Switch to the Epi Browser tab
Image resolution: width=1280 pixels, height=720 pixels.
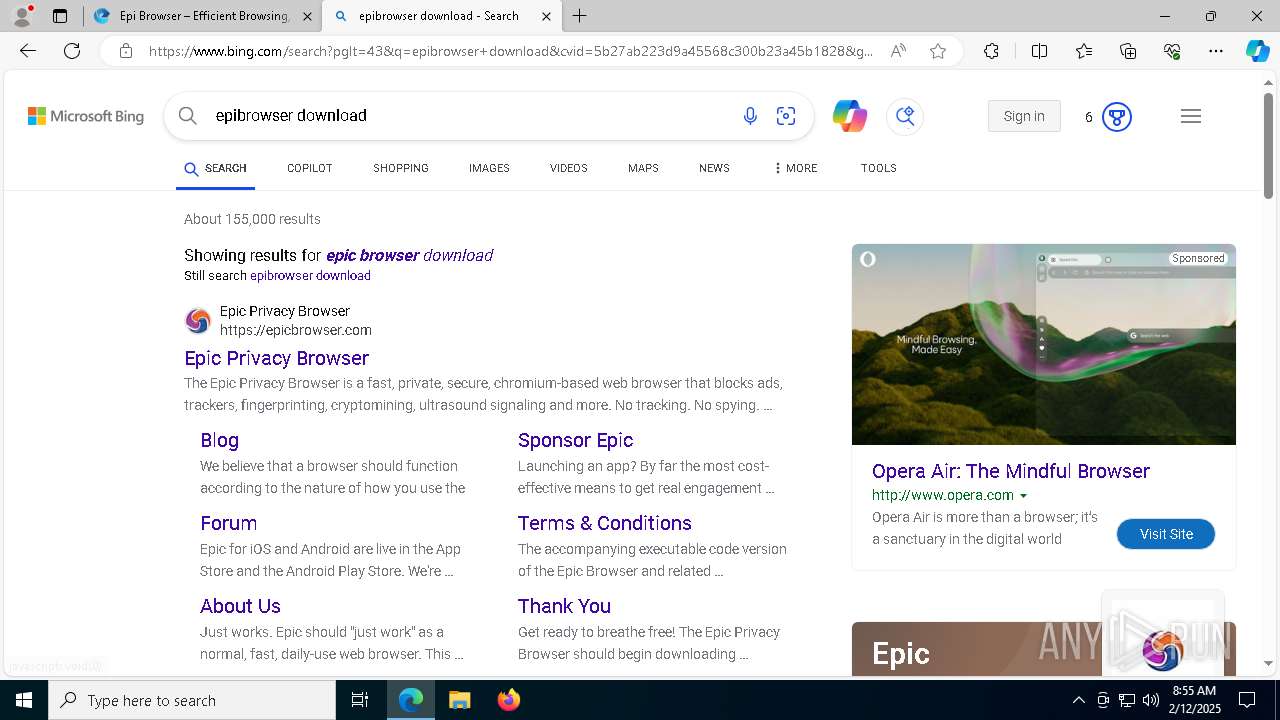203,16
